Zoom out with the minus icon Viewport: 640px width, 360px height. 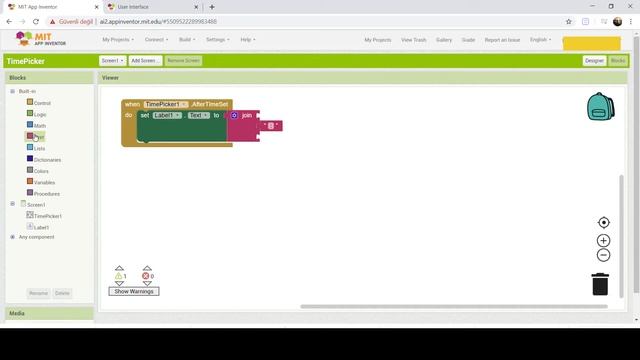603,255
